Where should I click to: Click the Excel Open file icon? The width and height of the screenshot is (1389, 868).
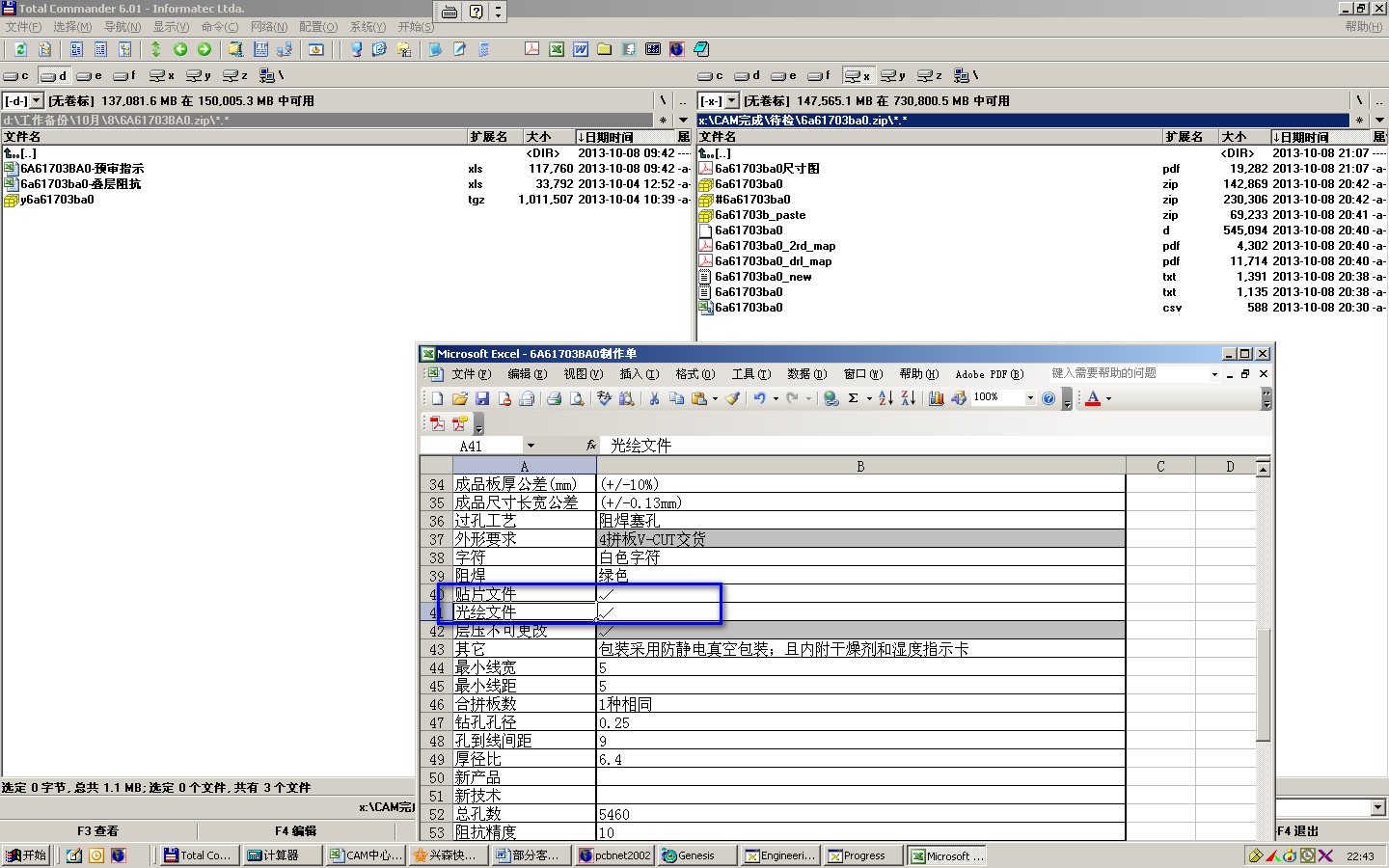pyautogui.click(x=460, y=398)
